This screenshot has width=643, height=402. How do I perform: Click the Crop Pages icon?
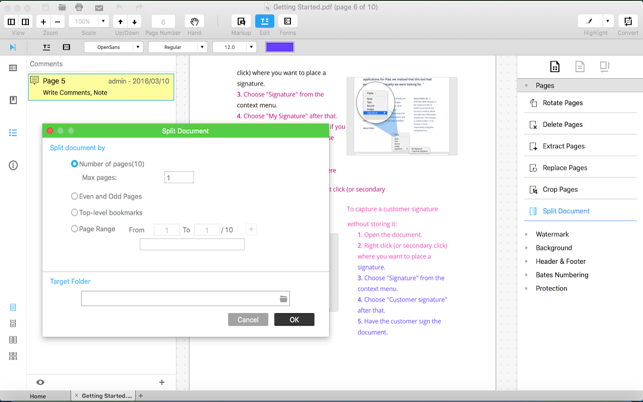click(533, 189)
